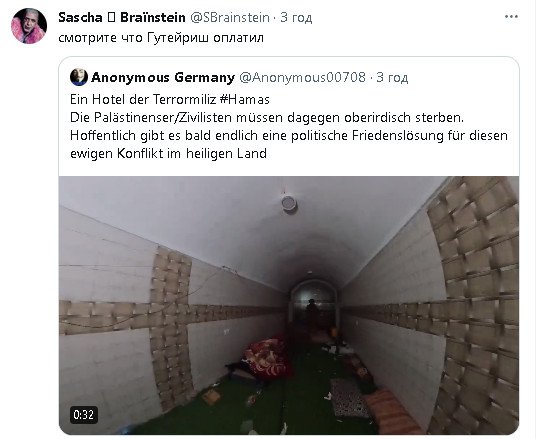Click the missing-glyph symbol in Sascha's name
Screen dimensions: 538x439
(112, 17)
